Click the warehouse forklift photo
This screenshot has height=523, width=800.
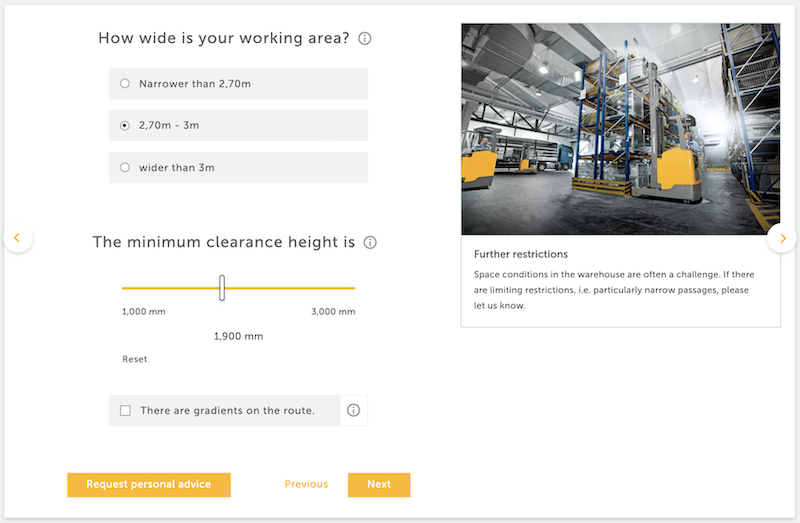pos(620,129)
